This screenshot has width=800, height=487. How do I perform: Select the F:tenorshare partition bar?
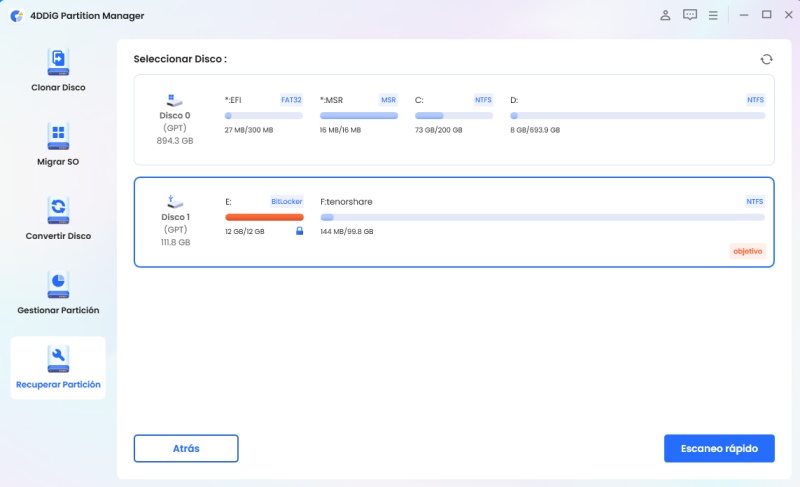(541, 217)
